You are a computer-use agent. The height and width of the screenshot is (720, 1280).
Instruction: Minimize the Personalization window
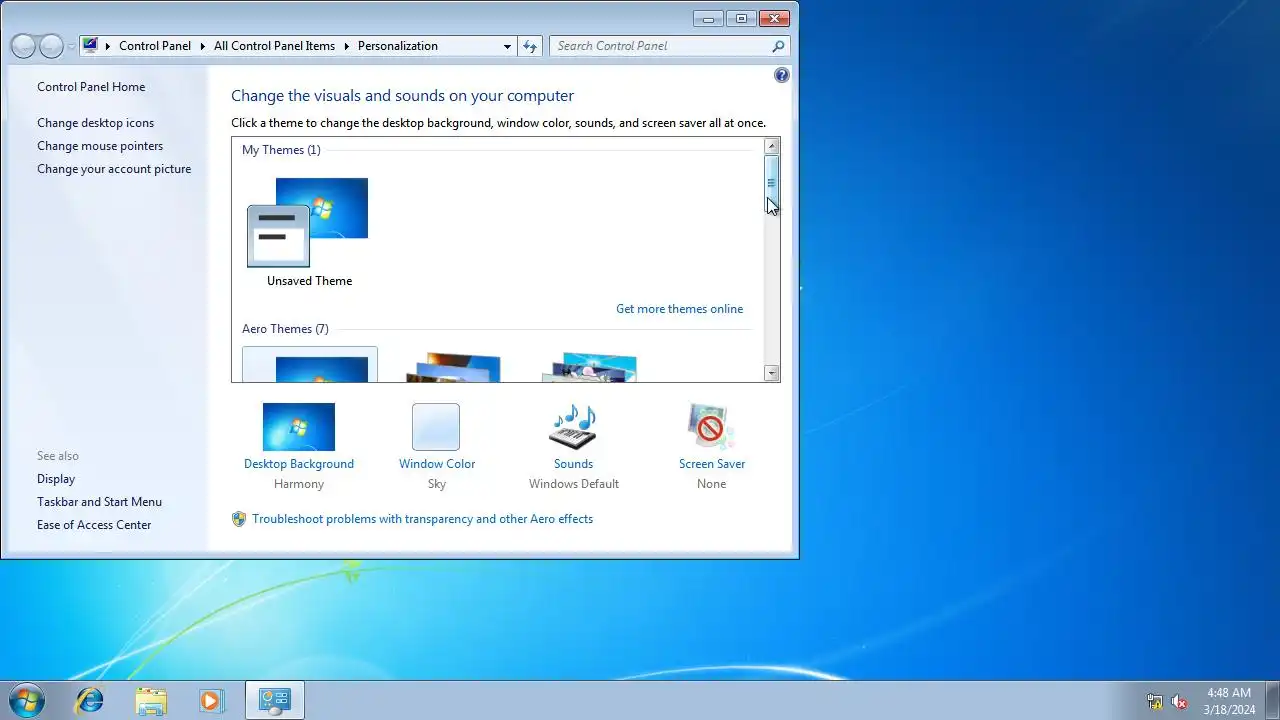[708, 18]
